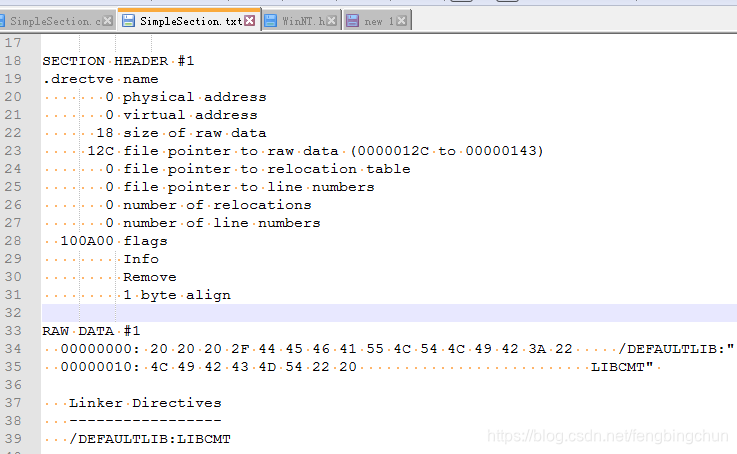Image resolution: width=737 pixels, height=454 pixels.
Task: Click the "Remove" flag line
Action: (150, 277)
